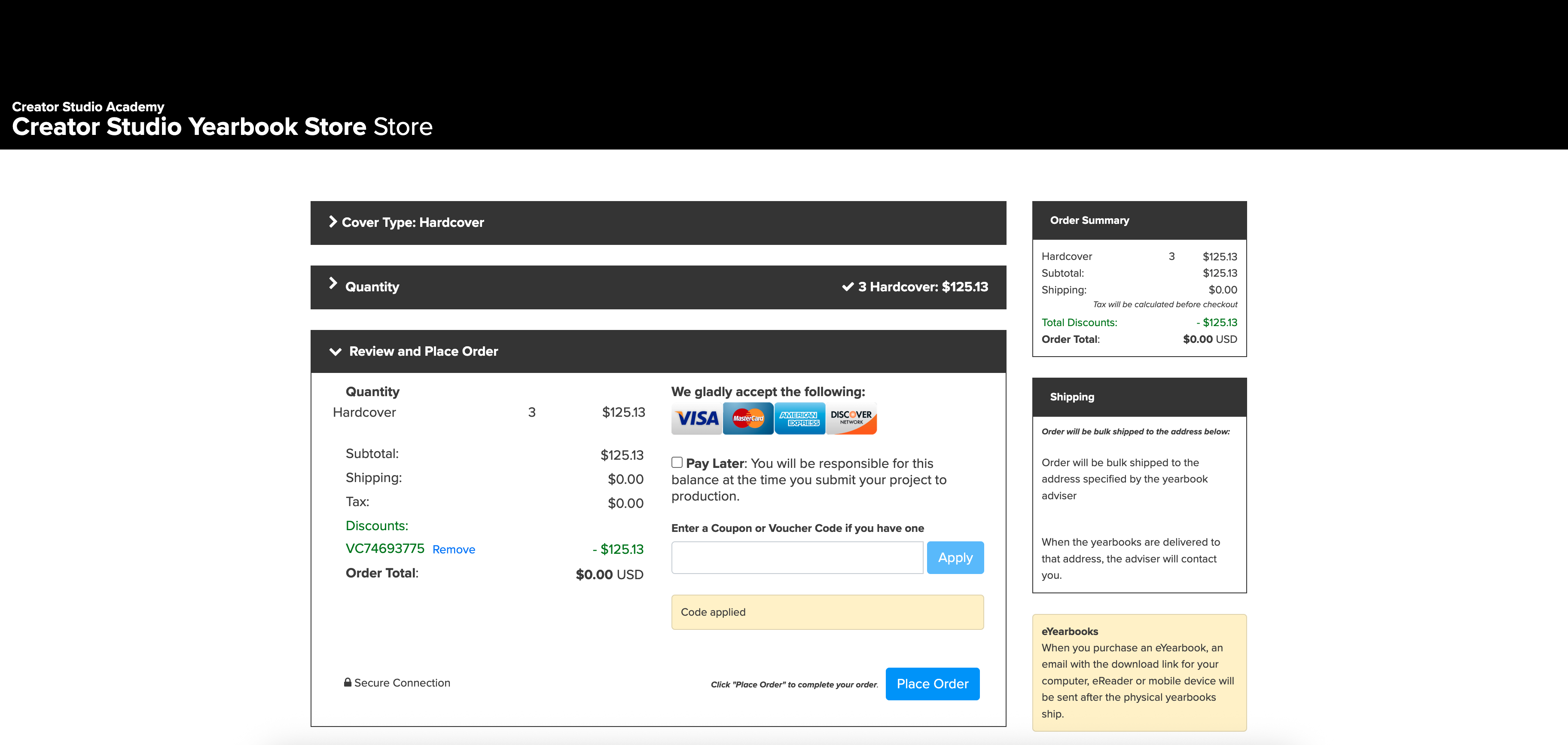The width and height of the screenshot is (1568, 745).
Task: Click the Secure Connection lock icon
Action: [x=348, y=682]
